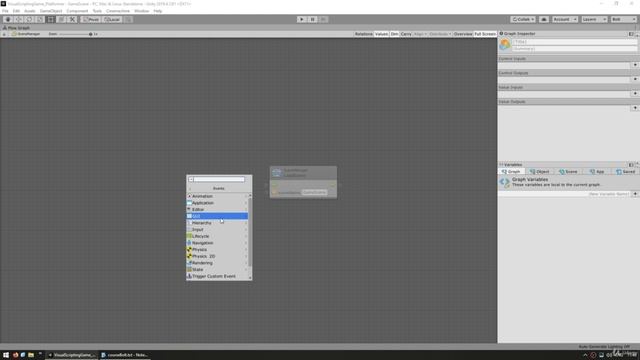Open the File menu
This screenshot has width=640, height=360.
5,11
